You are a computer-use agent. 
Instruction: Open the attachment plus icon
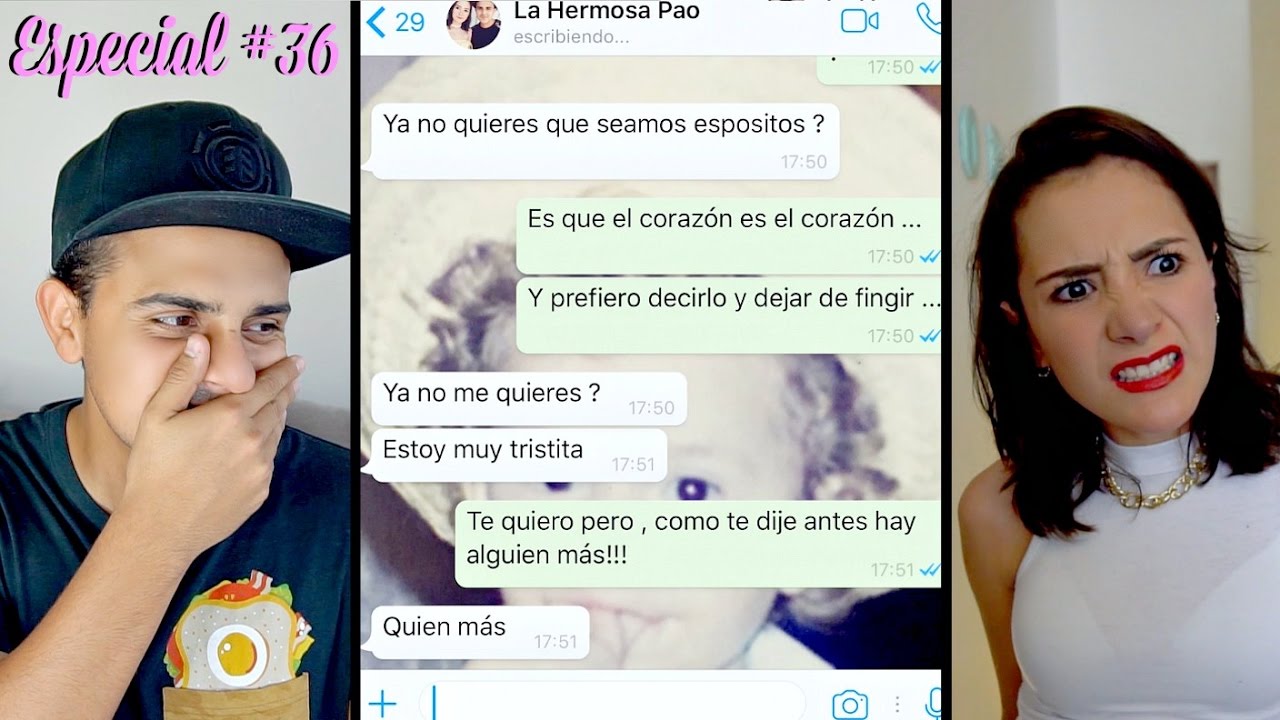382,704
